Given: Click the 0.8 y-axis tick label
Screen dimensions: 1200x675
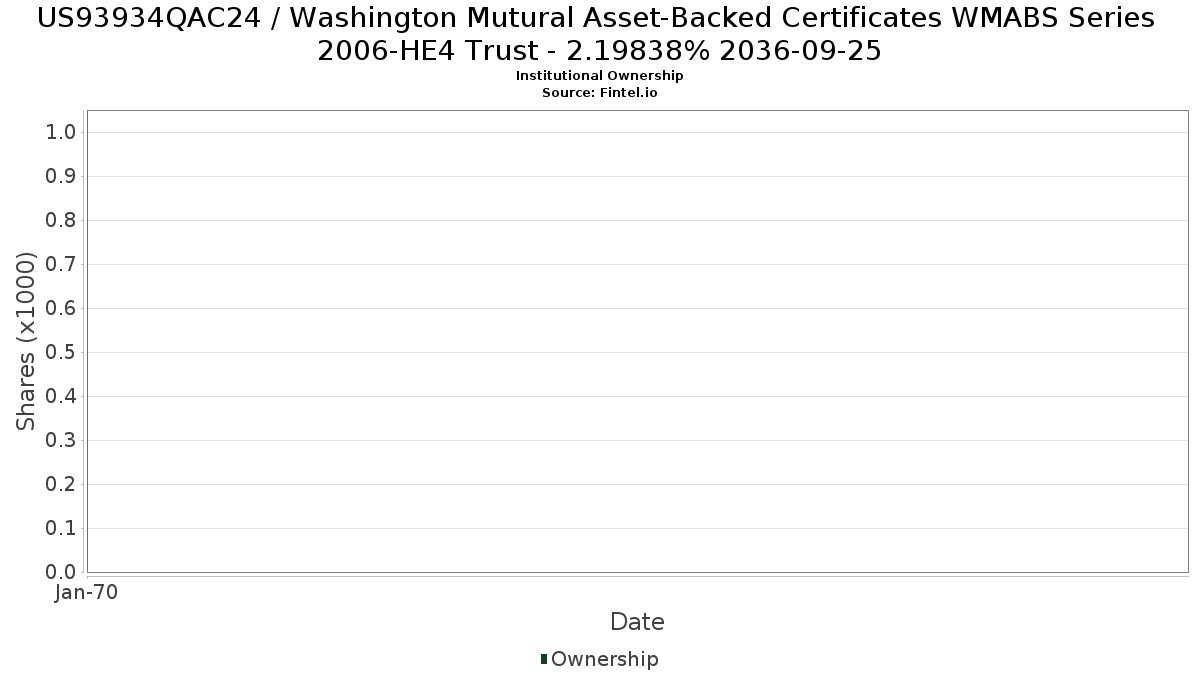Looking at the screenshot, I should click(x=62, y=220).
